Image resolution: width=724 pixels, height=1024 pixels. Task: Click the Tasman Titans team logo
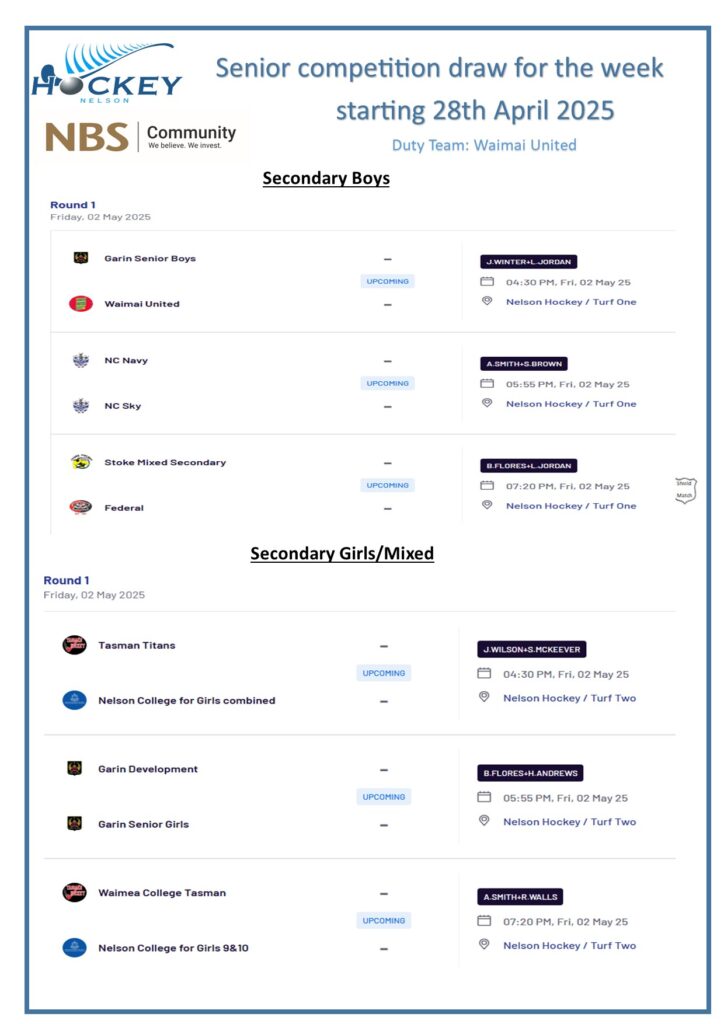pyautogui.click(x=74, y=645)
